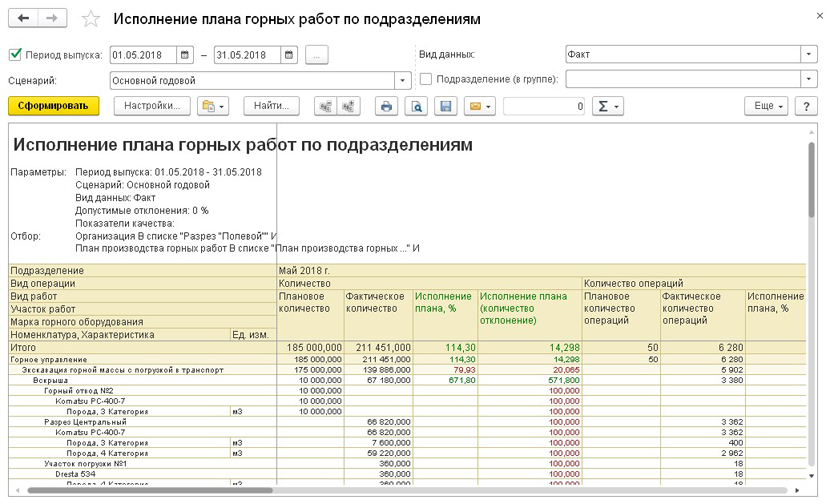This screenshot has height=504, width=830.
Task: Add report to favorites with star icon
Action: [x=90, y=20]
